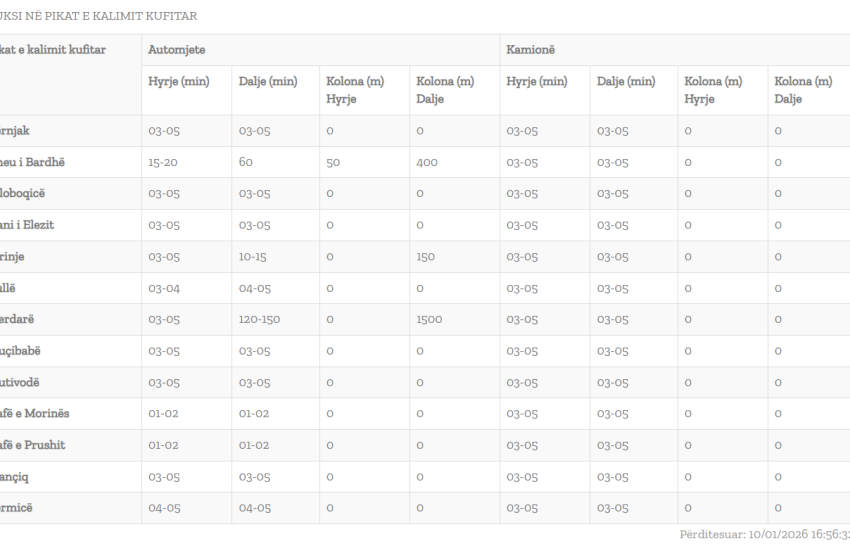The width and height of the screenshot is (850, 560).
Task: Select the Hani i Elezit row label
Action: click(x=27, y=225)
